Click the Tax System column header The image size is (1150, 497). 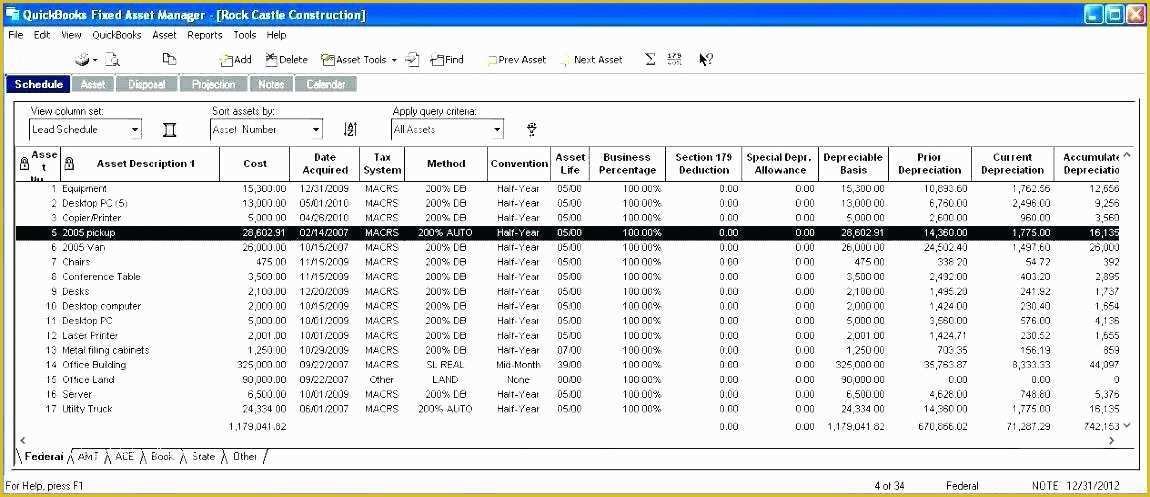(x=382, y=164)
